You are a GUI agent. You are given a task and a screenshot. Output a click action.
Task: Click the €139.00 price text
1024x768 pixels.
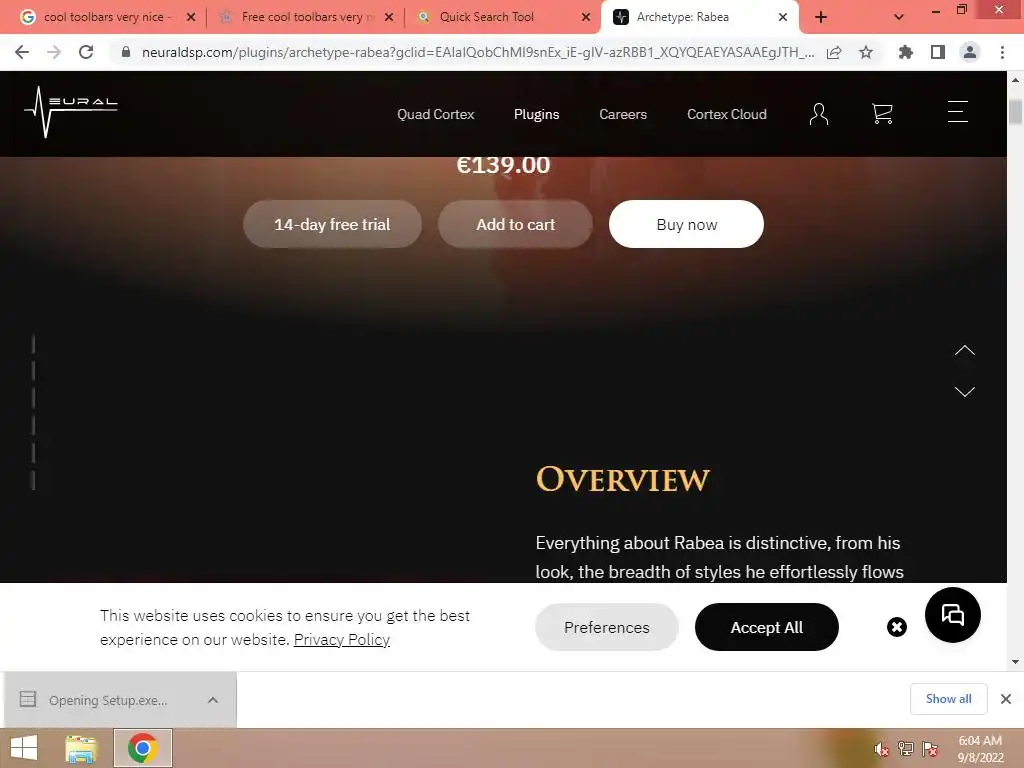(503, 165)
